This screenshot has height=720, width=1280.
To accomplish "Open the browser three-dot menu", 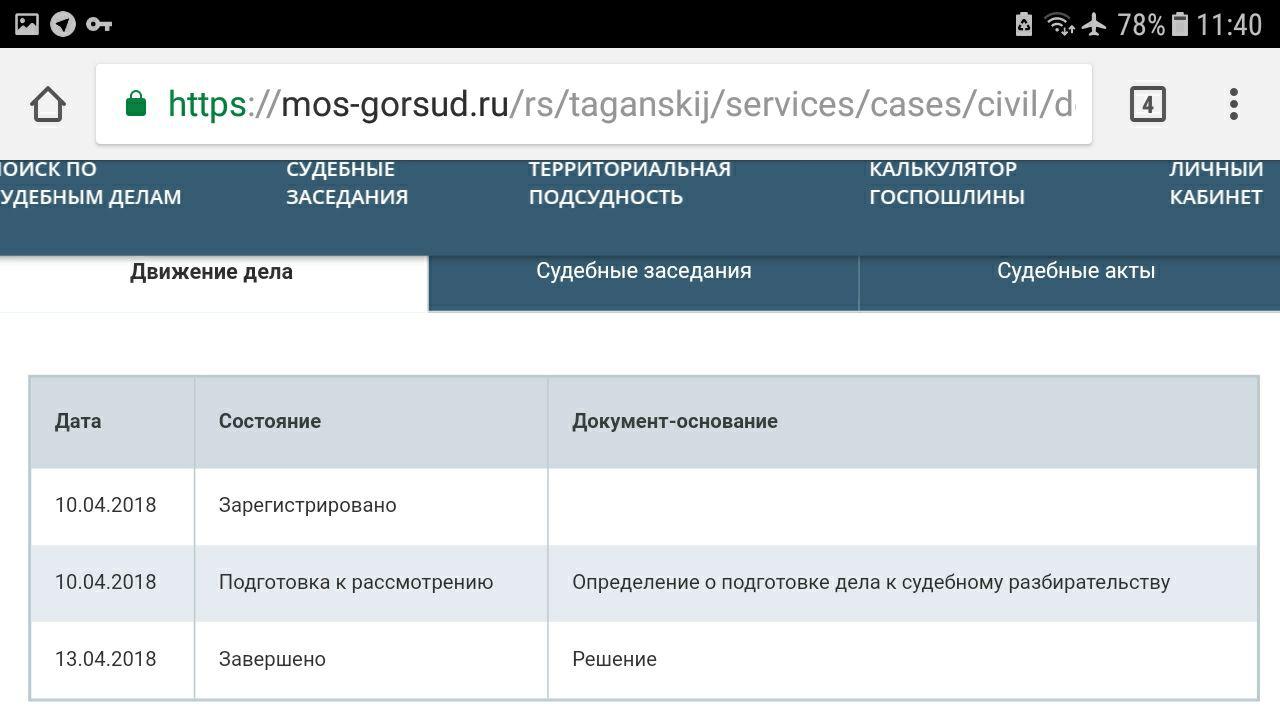I will pos(1233,104).
